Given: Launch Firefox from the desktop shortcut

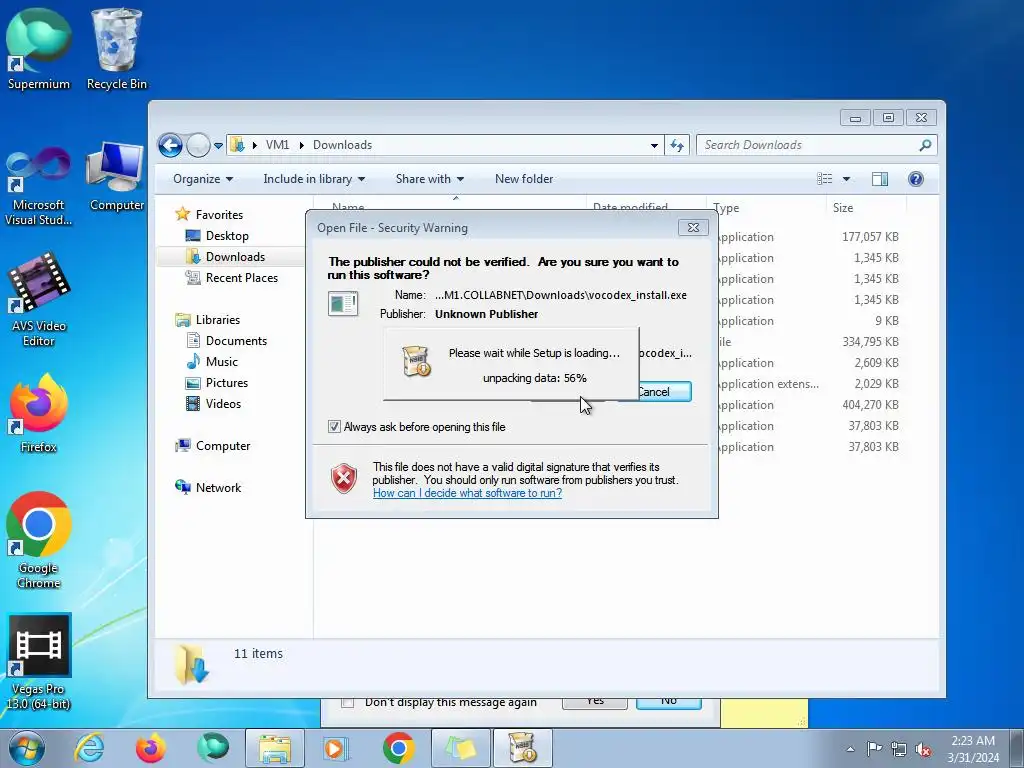Looking at the screenshot, I should pos(39,413).
